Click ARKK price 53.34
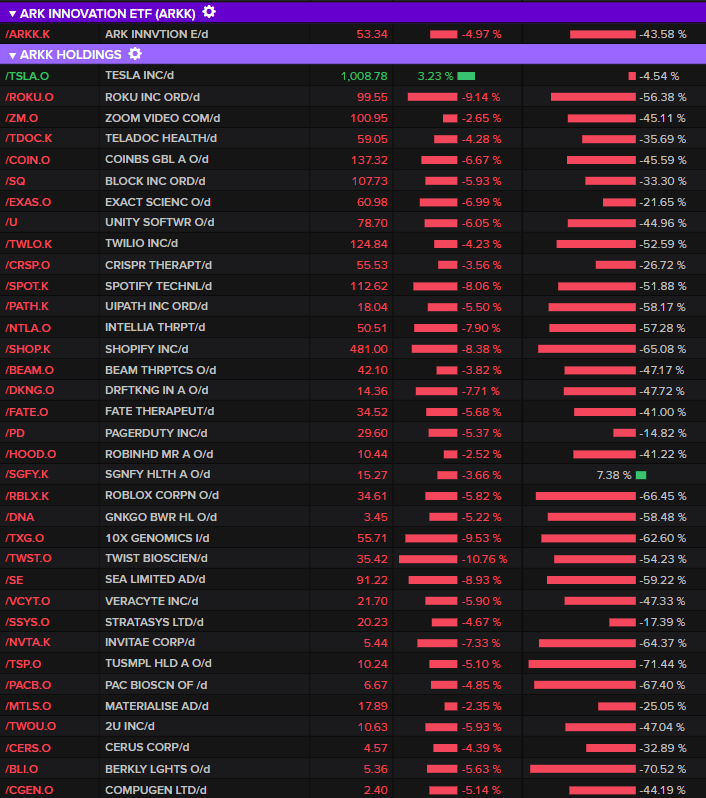 coord(372,34)
